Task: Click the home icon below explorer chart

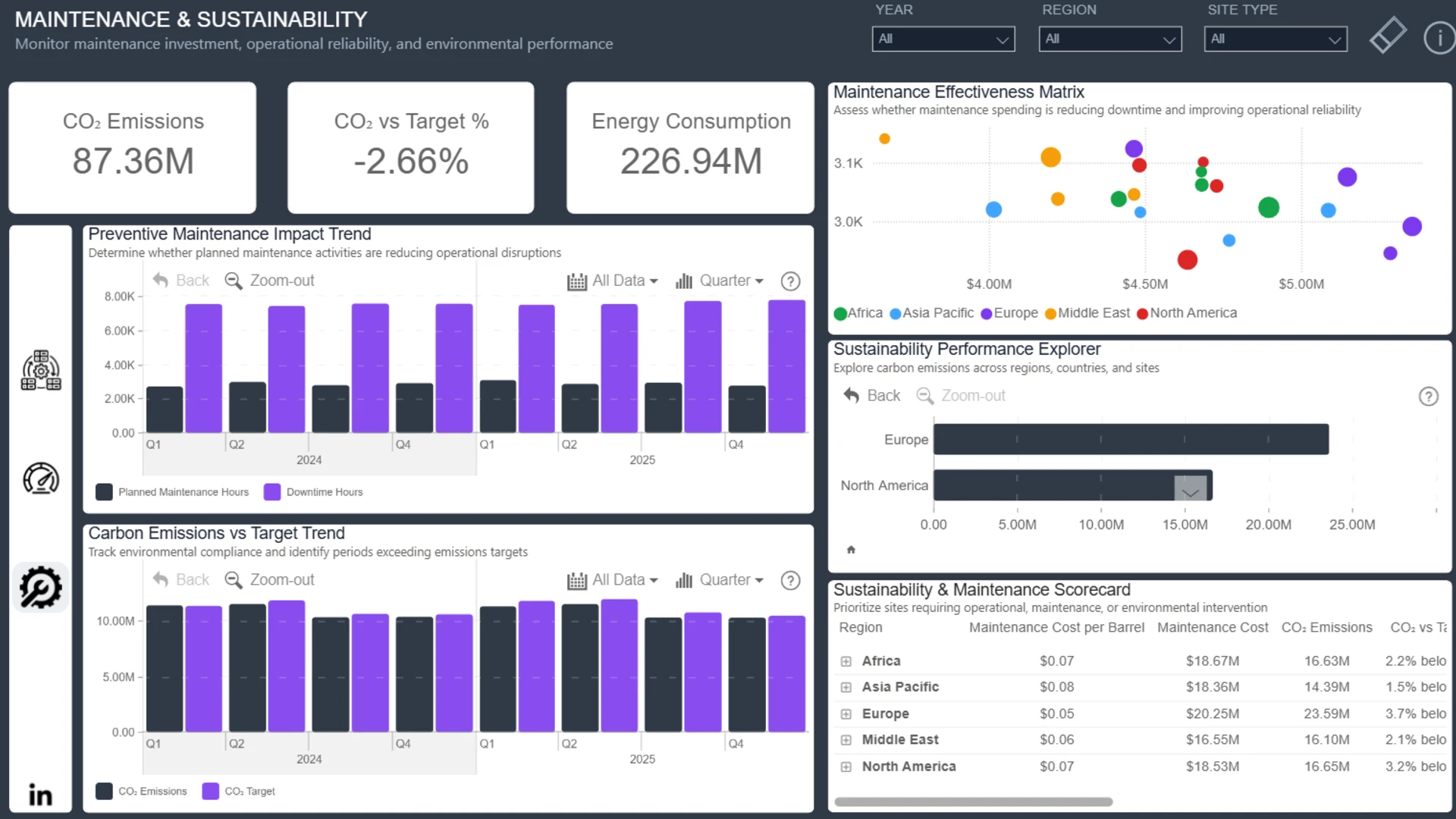Action: click(x=851, y=549)
